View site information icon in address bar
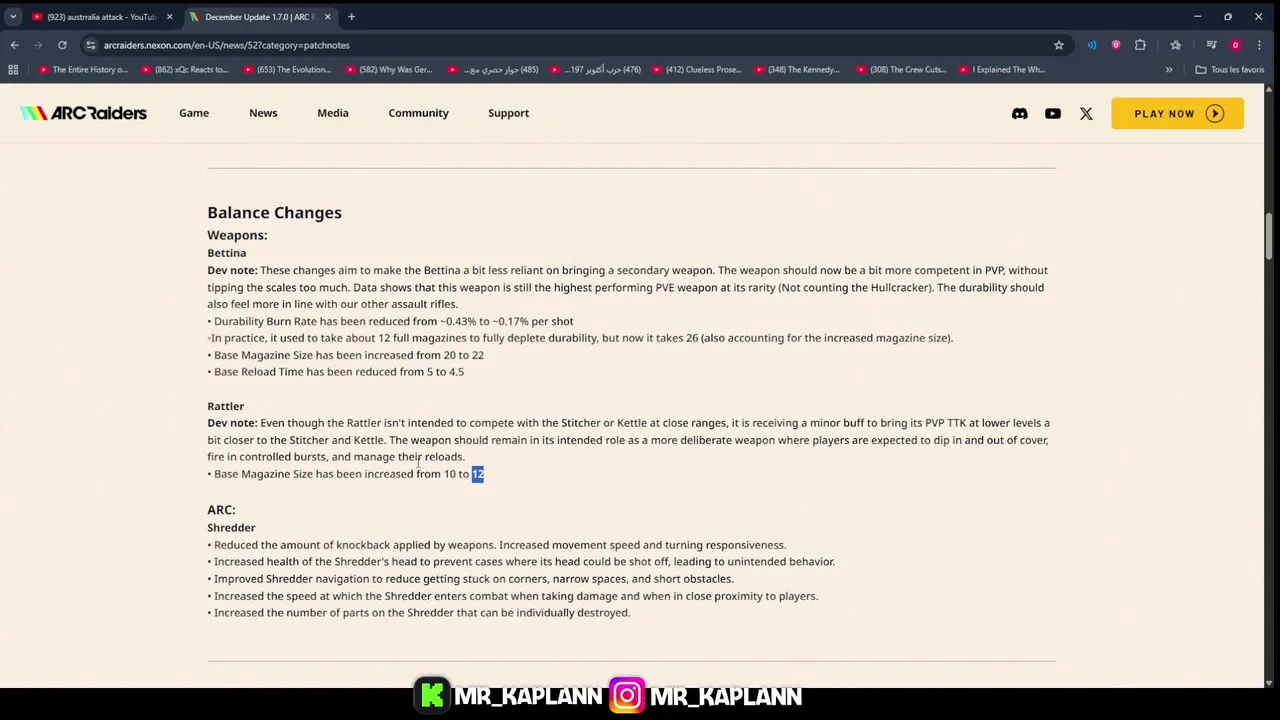 90,45
